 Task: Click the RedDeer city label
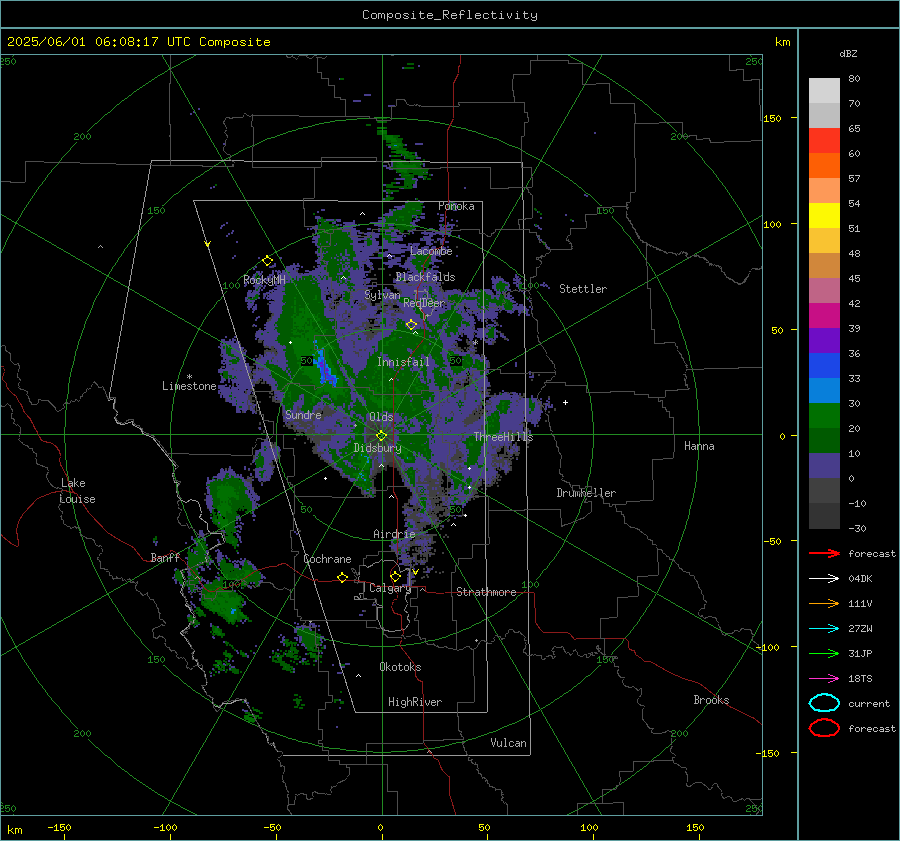424,303
